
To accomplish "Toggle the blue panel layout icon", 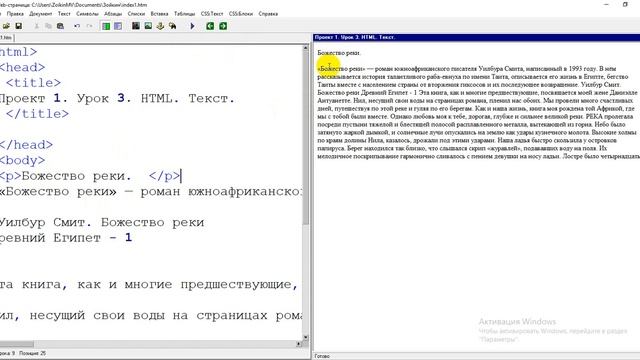I will [x=118, y=26].
